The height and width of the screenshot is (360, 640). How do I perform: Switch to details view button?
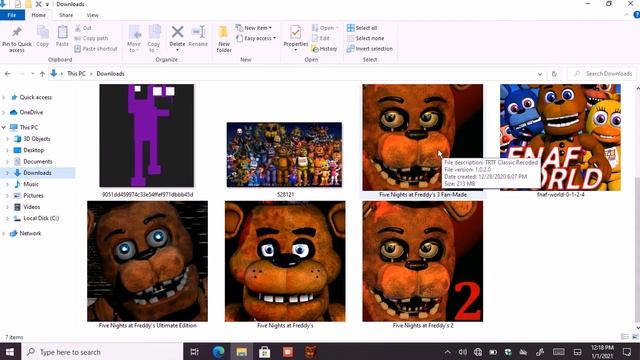tap(624, 337)
